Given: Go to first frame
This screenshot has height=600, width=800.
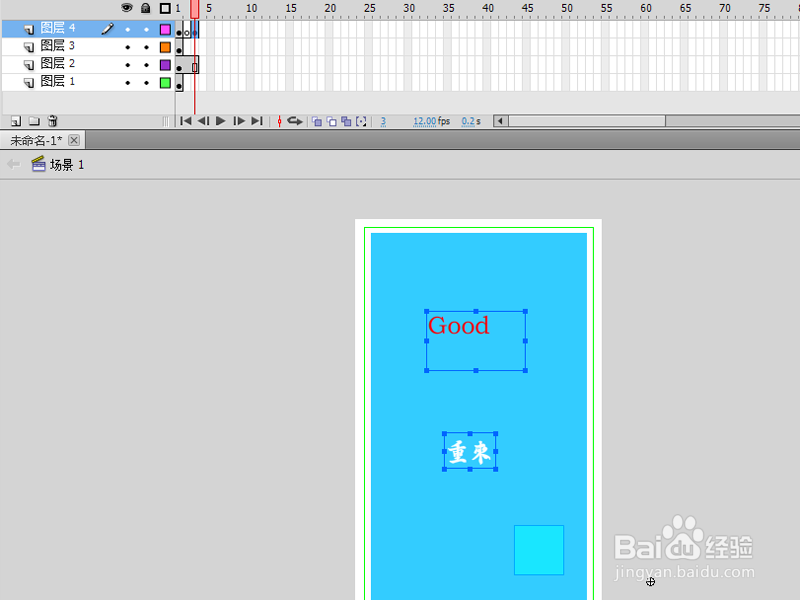Looking at the screenshot, I should (186, 121).
